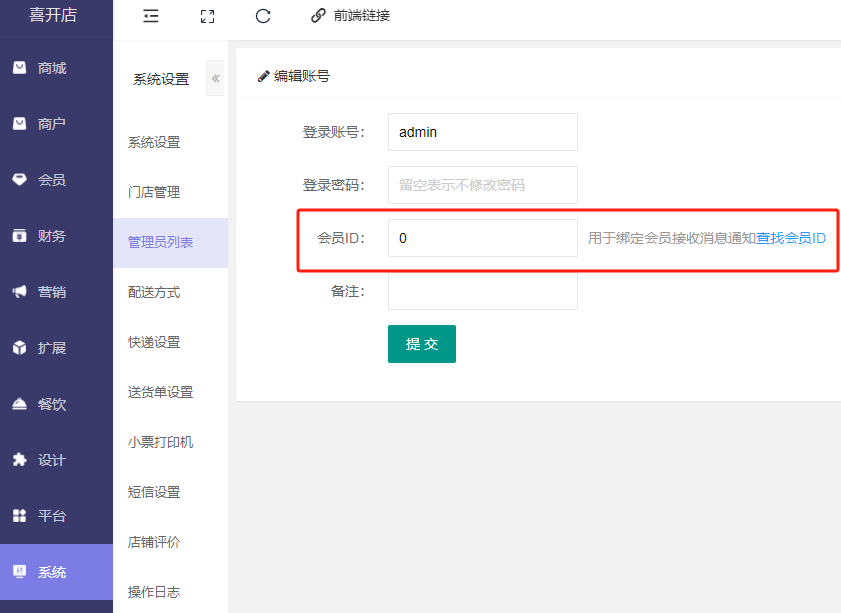Viewport: 841px width, 613px height.
Task: Open the 会员 sidebar section
Action: [x=56, y=180]
